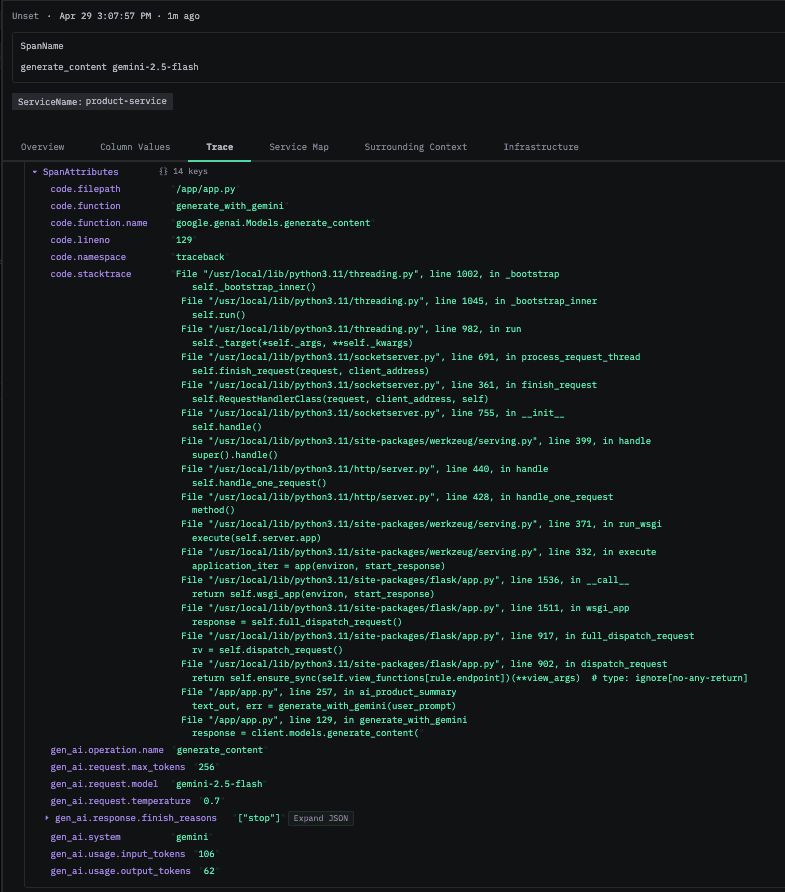
Task: Click the input tokens value 106
Action: pos(206,854)
